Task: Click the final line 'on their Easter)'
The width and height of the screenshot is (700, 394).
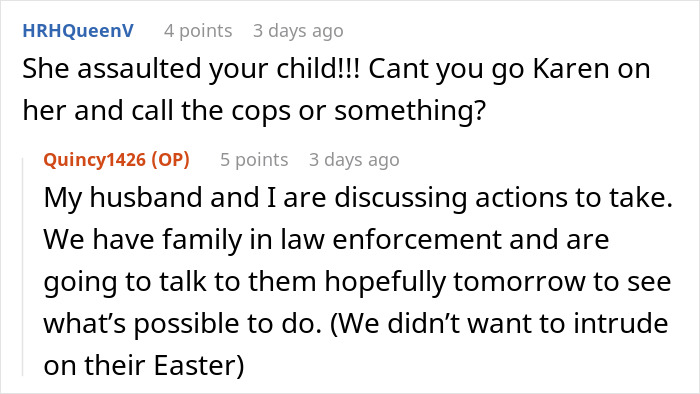Action: coord(144,365)
